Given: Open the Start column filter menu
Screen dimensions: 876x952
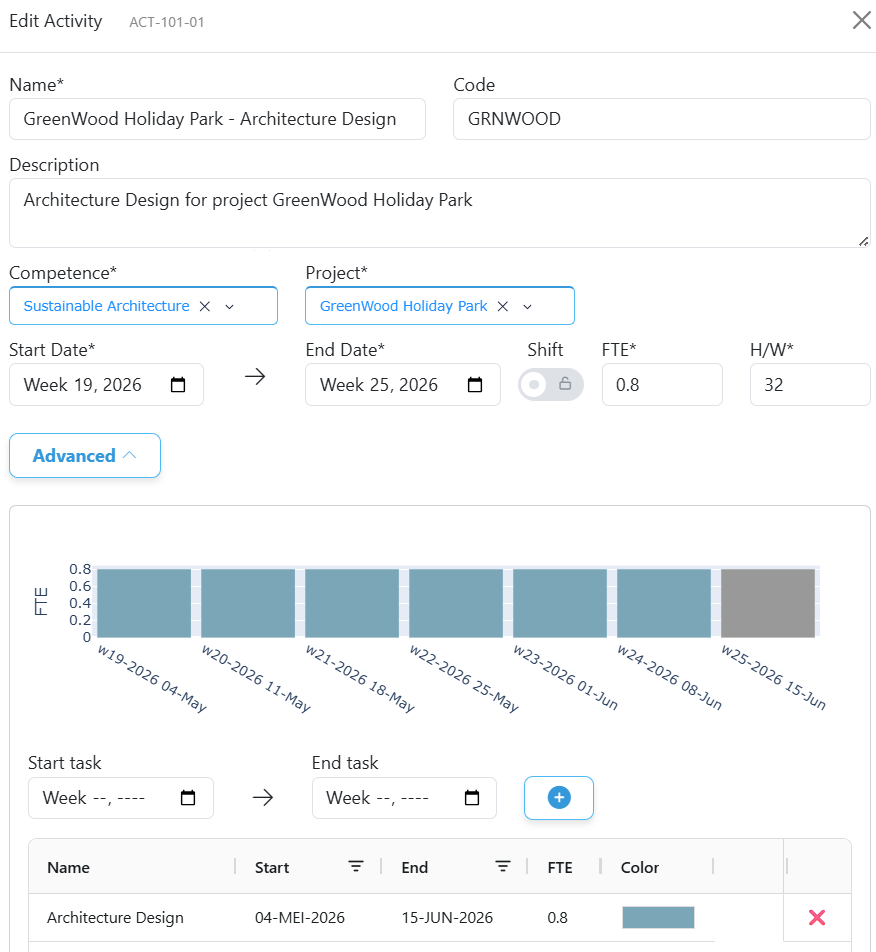Looking at the screenshot, I should (x=356, y=866).
